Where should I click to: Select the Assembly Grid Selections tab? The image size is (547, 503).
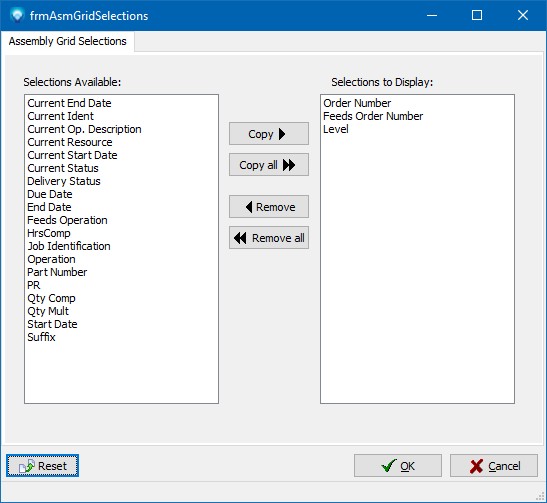67,41
